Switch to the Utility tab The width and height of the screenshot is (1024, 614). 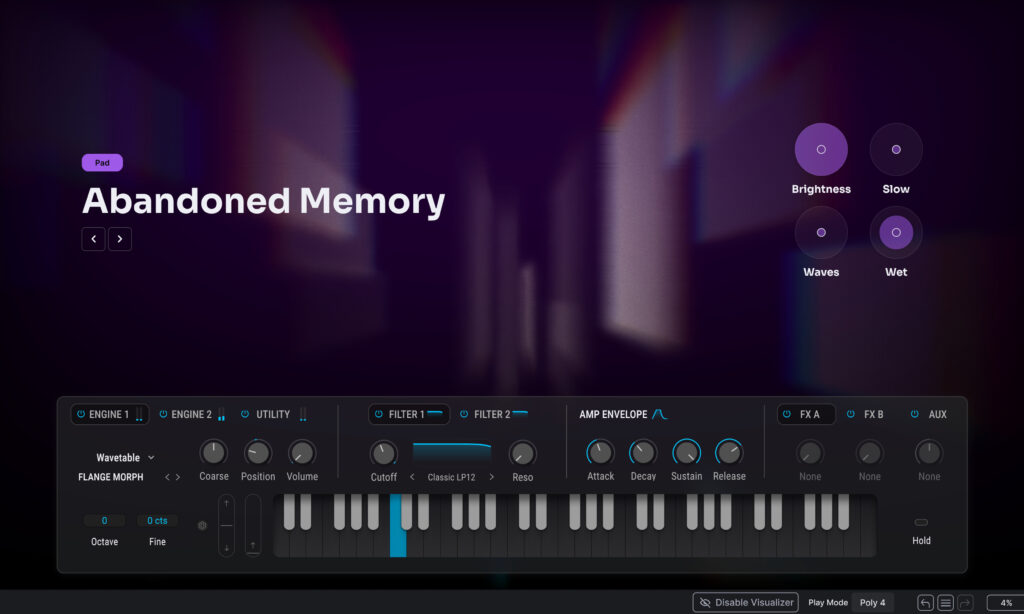tap(273, 414)
